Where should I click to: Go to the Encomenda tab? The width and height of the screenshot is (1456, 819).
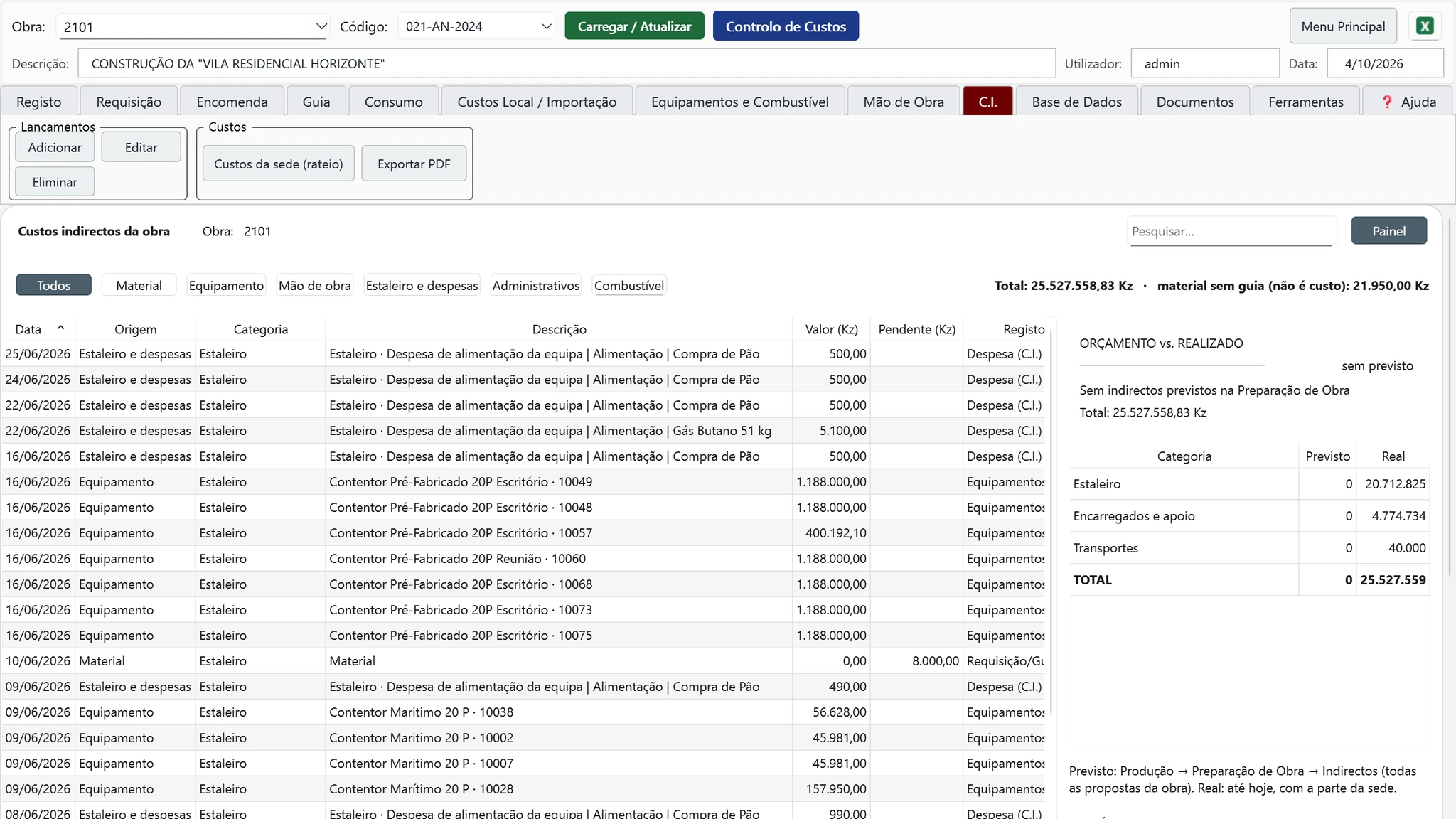pos(232,102)
